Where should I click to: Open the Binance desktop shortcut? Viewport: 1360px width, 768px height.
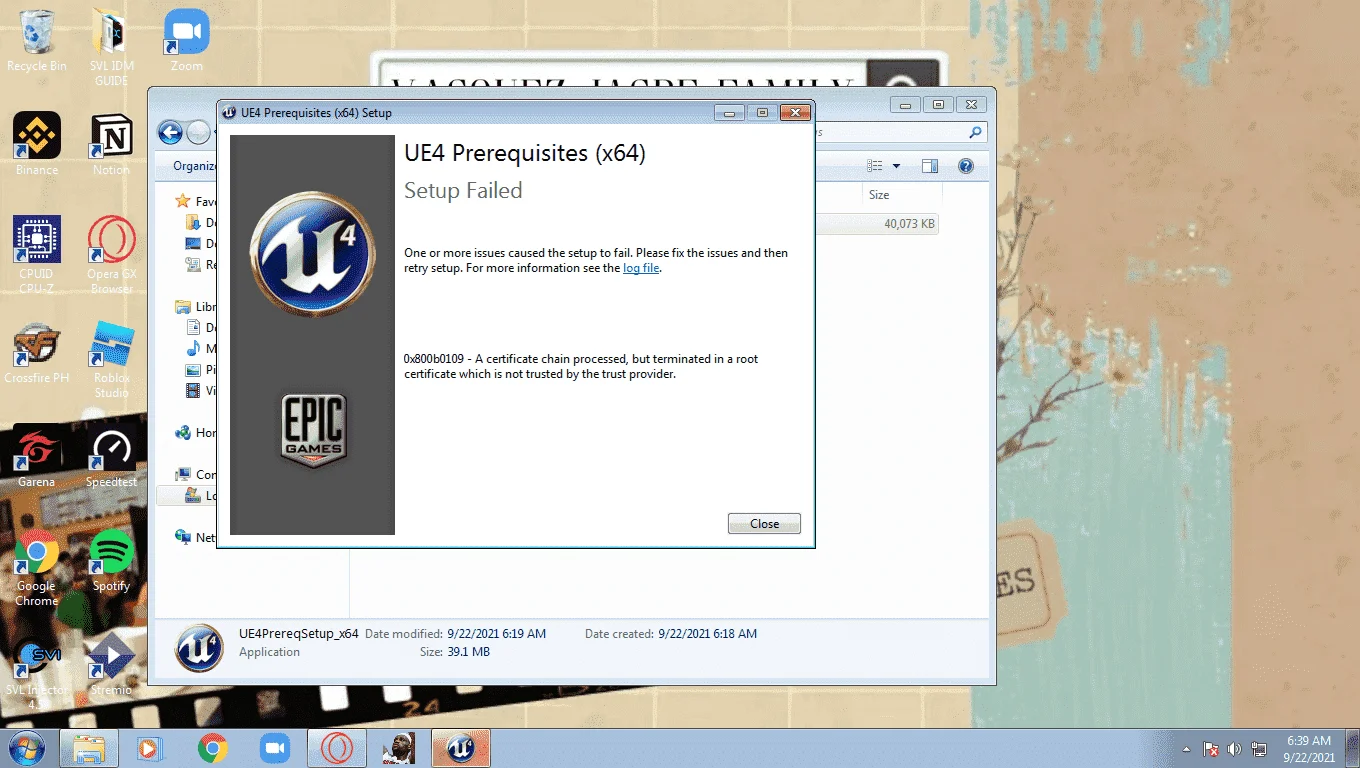coord(37,143)
